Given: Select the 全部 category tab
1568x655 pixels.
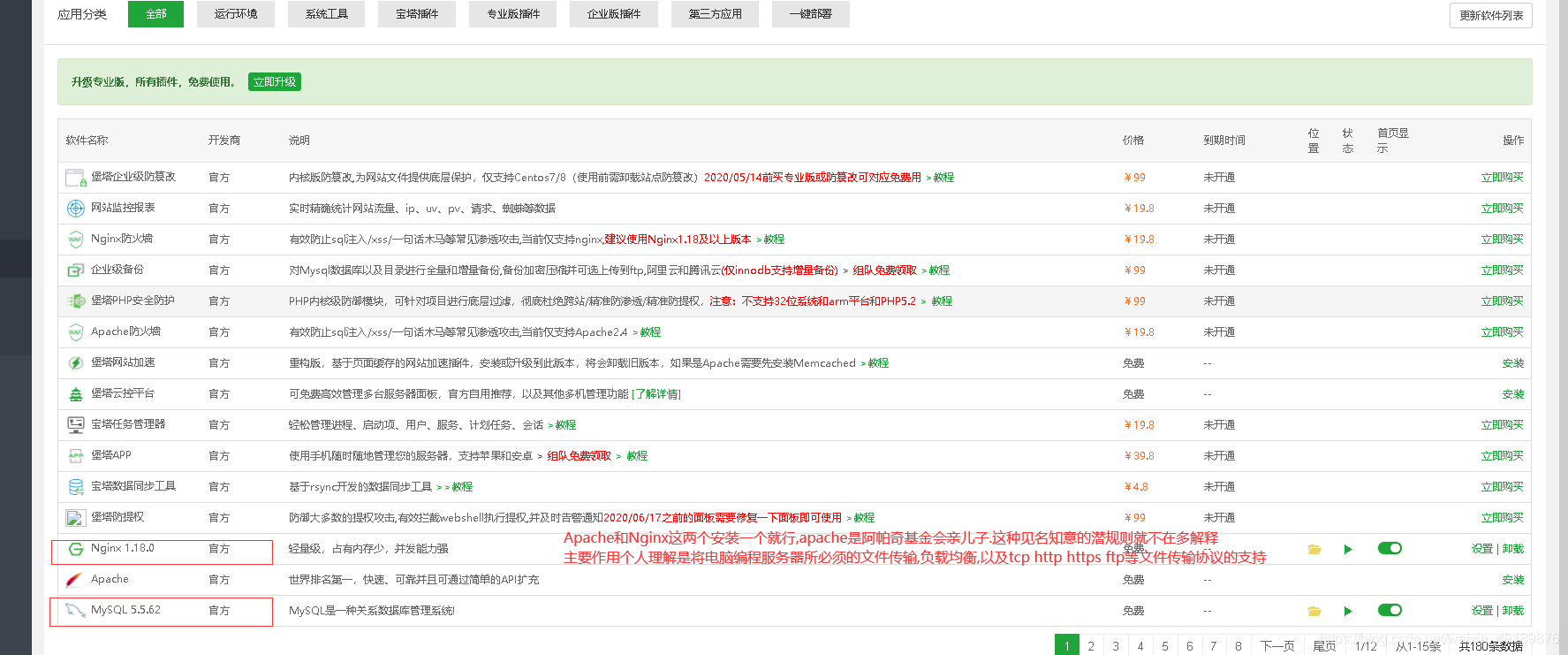Looking at the screenshot, I should (155, 14).
